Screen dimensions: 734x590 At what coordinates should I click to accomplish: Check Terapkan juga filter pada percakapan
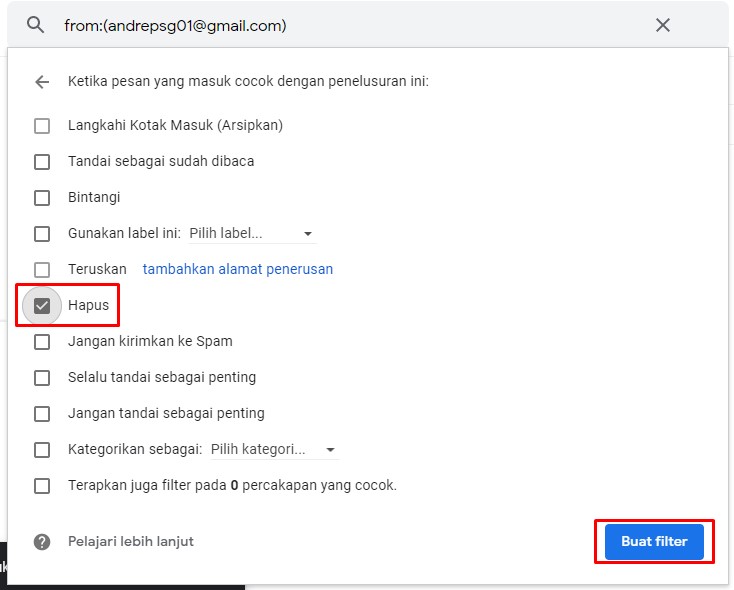(42, 486)
